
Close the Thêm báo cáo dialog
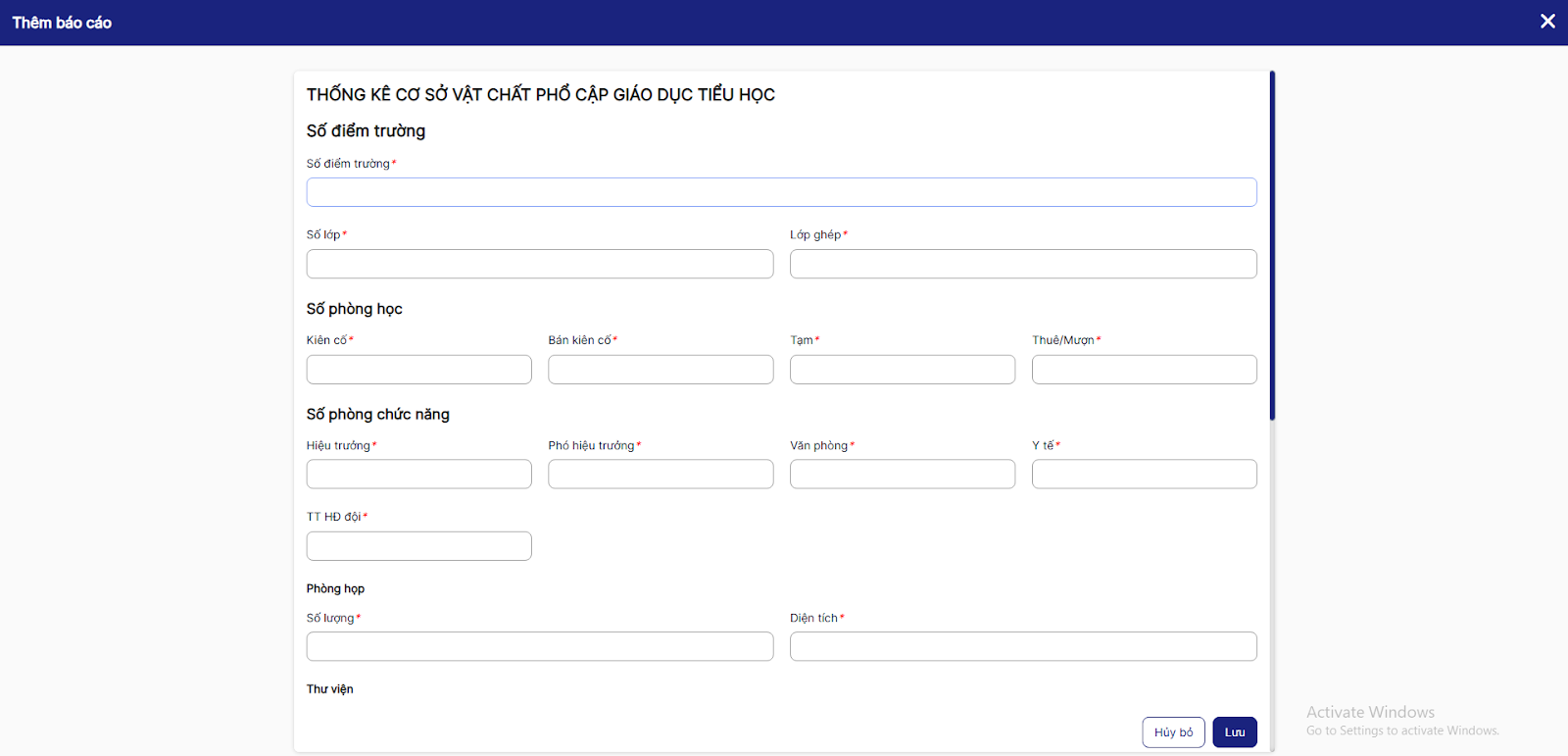pos(1547,22)
